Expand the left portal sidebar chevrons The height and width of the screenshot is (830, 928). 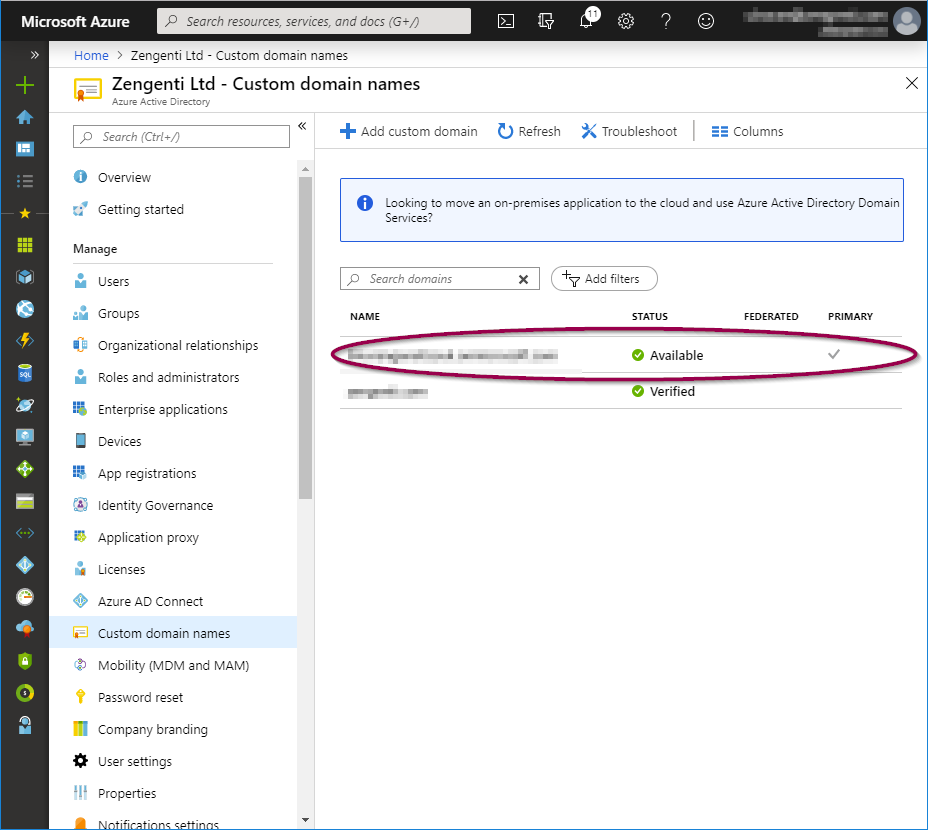(34, 55)
